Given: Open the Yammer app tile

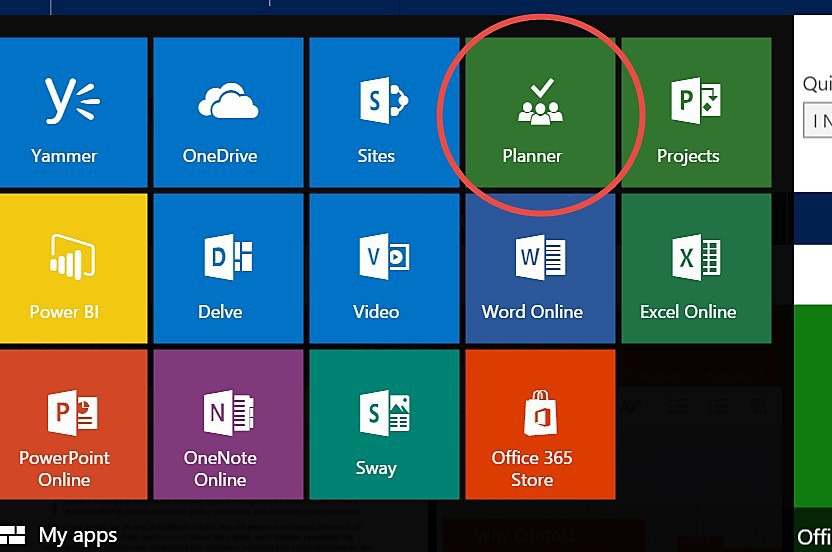Looking at the screenshot, I should 65,112.
